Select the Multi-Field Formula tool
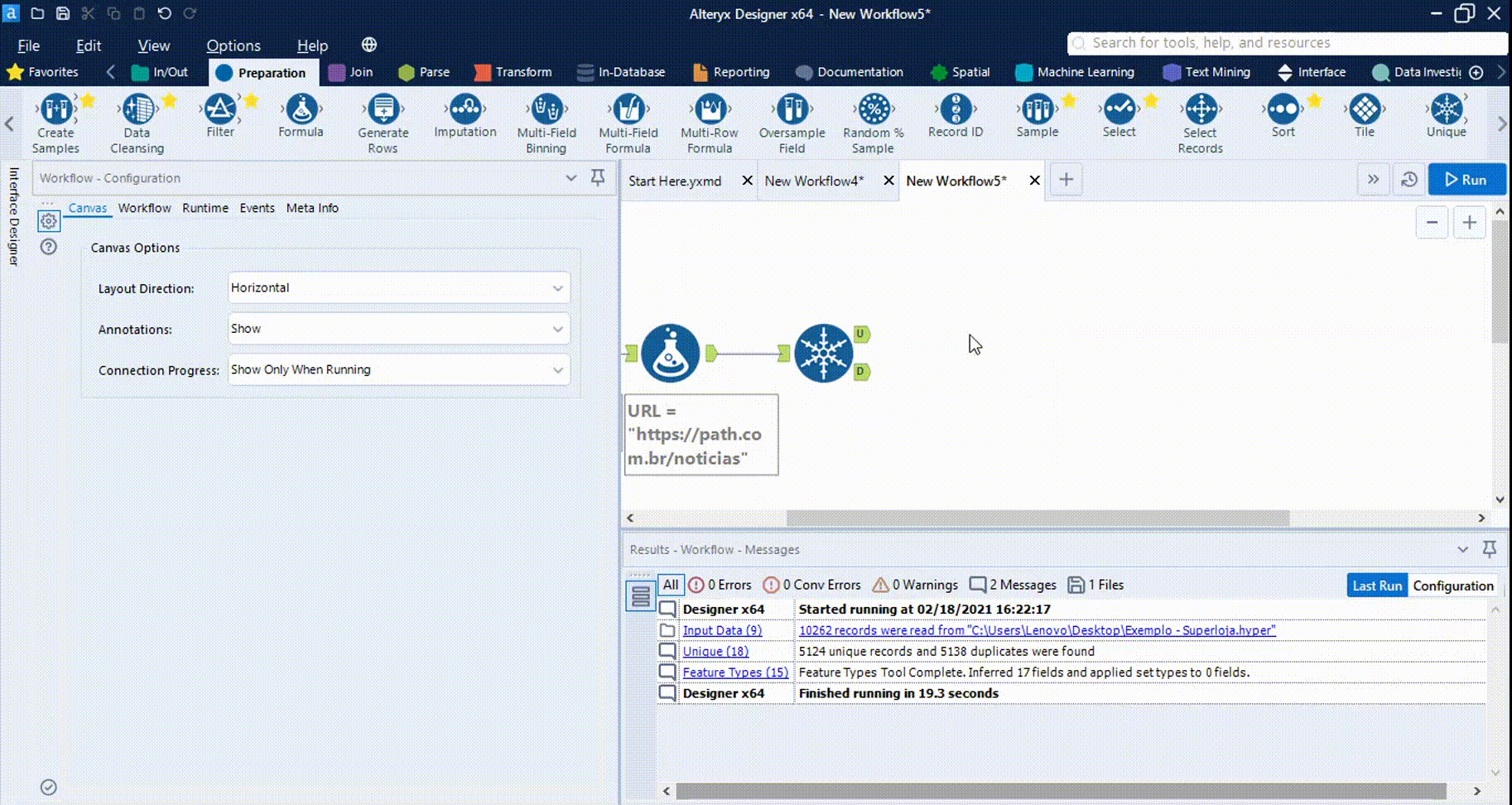This screenshot has height=805, width=1512. point(628,123)
